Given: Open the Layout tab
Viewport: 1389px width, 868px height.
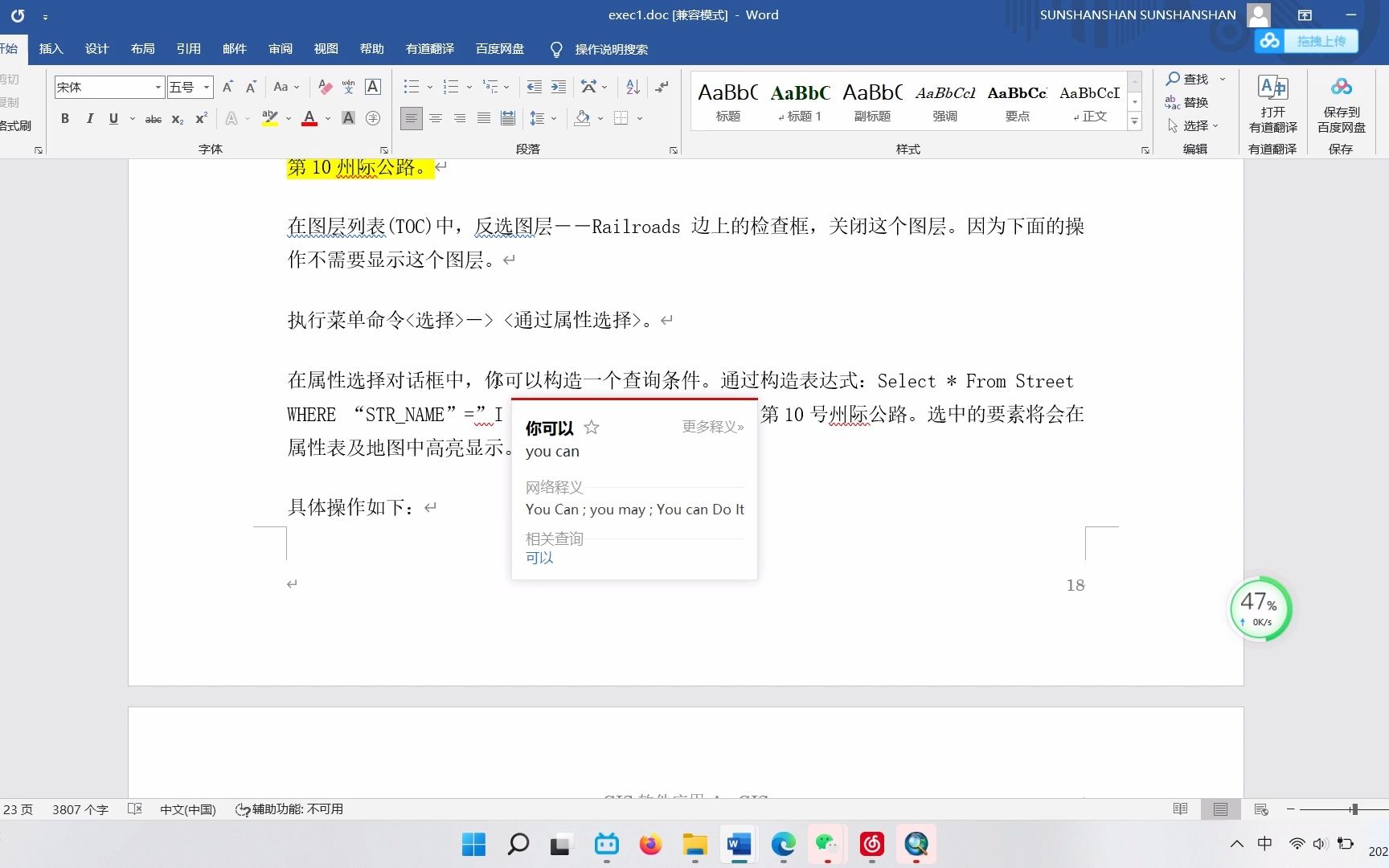Looking at the screenshot, I should pos(142,49).
